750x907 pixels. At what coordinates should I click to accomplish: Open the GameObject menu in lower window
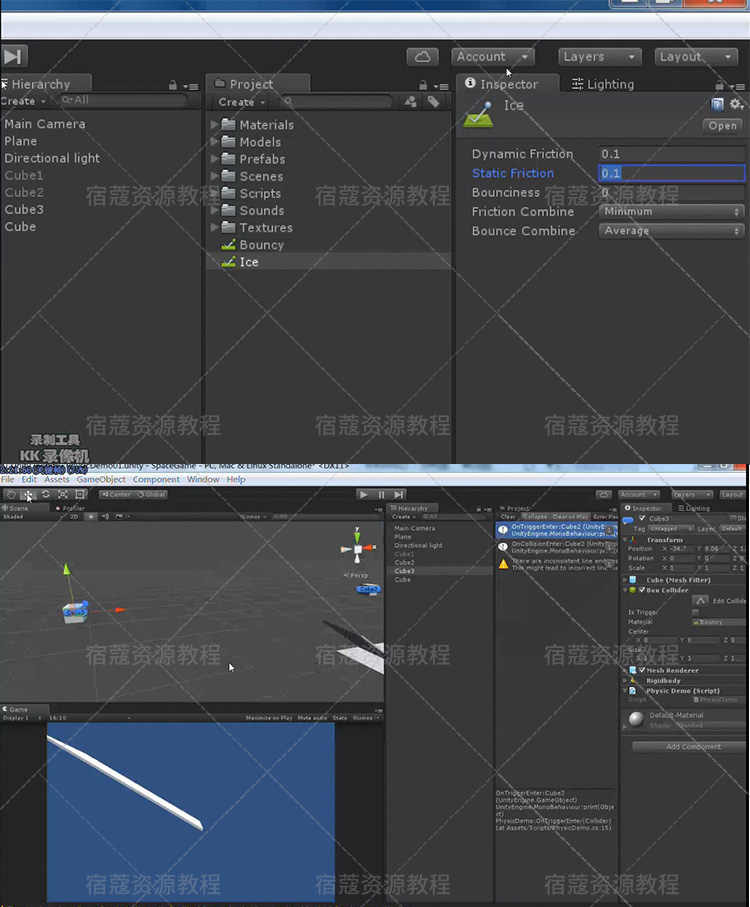(x=101, y=480)
